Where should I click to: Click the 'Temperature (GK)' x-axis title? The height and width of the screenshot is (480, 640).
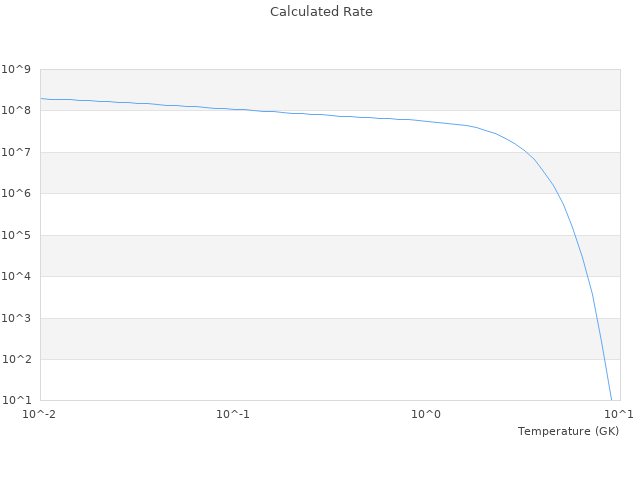tap(568, 431)
